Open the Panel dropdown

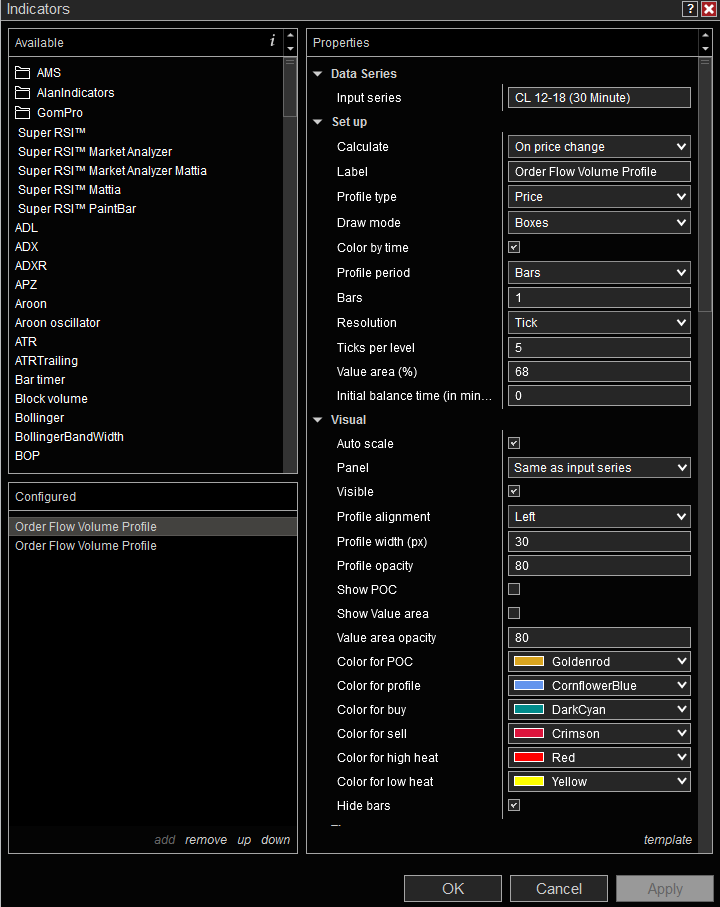point(599,467)
